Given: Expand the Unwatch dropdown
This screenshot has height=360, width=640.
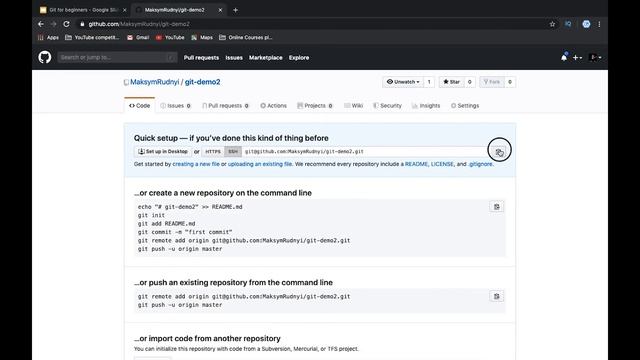Looking at the screenshot, I should coord(403,82).
